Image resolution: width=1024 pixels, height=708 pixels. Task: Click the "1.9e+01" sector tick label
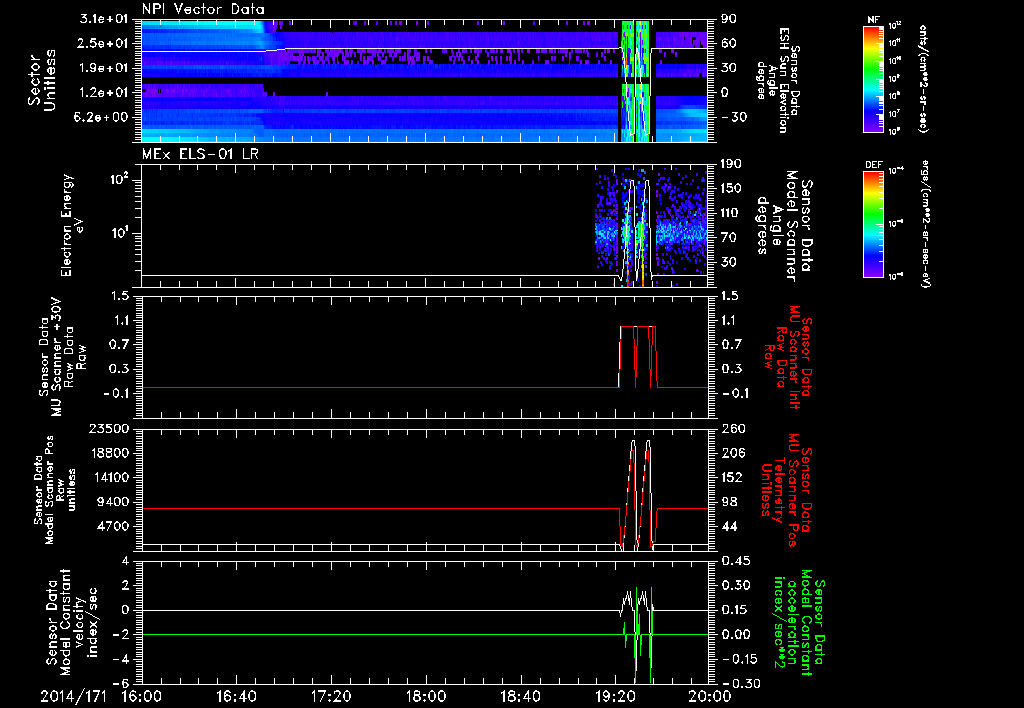click(104, 68)
